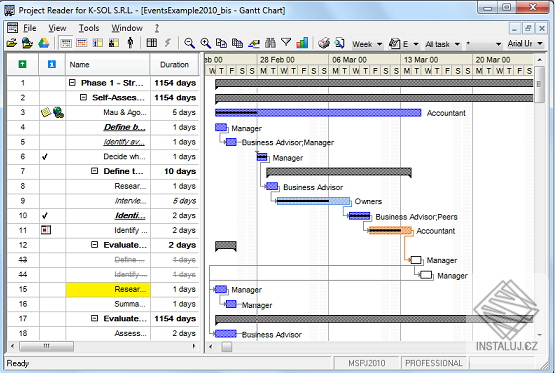
Task: Click the calendar constraint icon on row 11
Action: (46, 230)
